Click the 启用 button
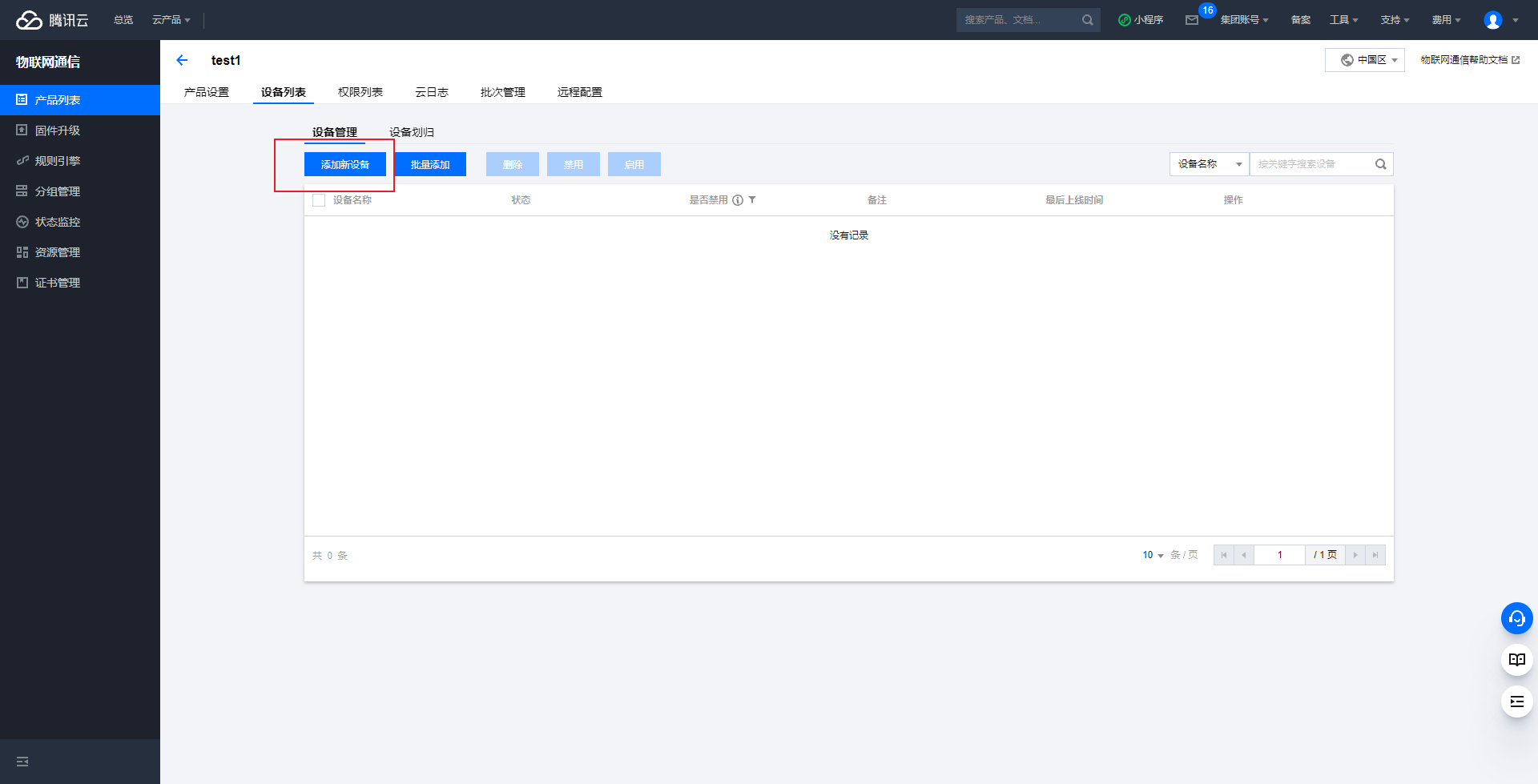 634,164
